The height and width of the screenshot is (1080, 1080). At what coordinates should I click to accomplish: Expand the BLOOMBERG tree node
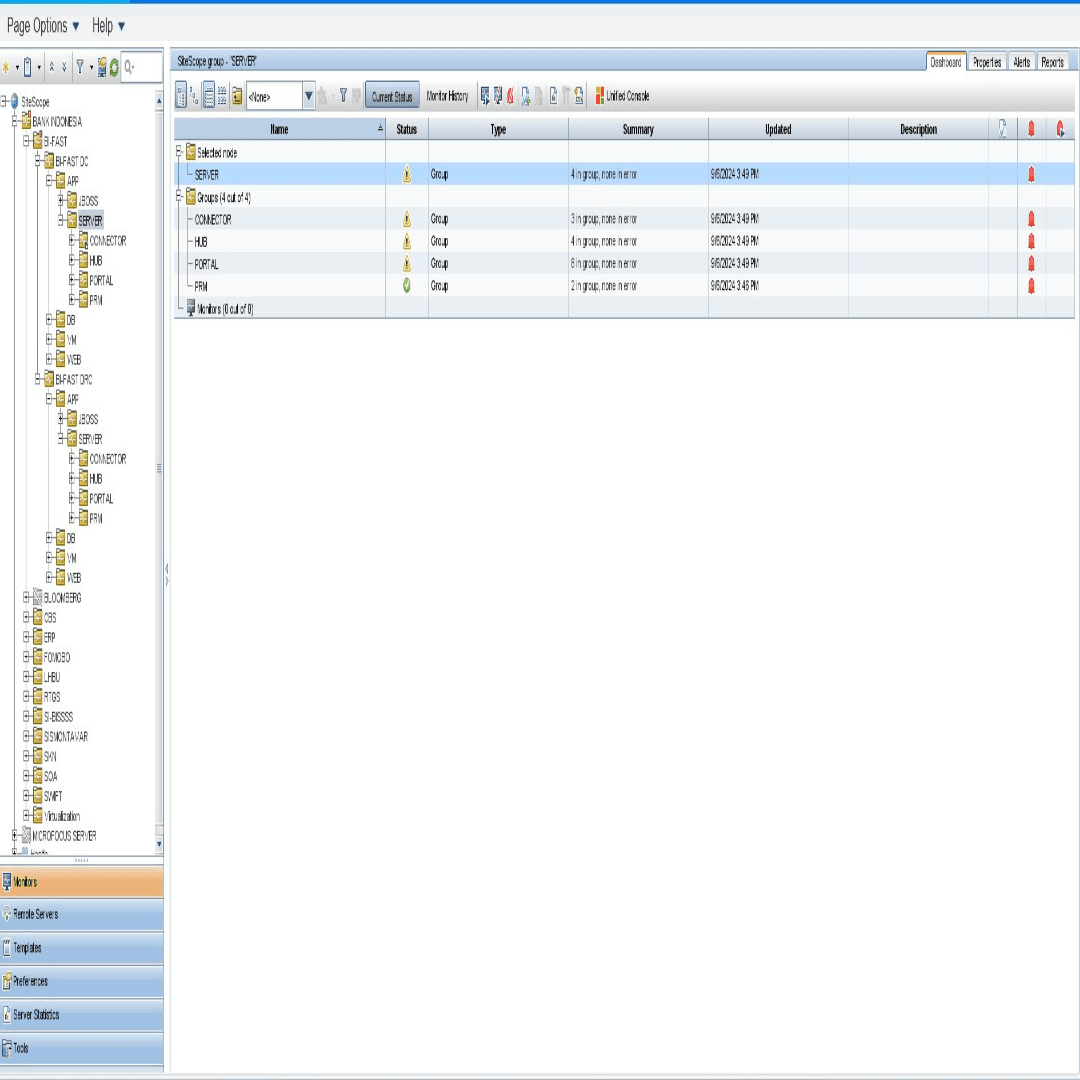click(x=26, y=598)
